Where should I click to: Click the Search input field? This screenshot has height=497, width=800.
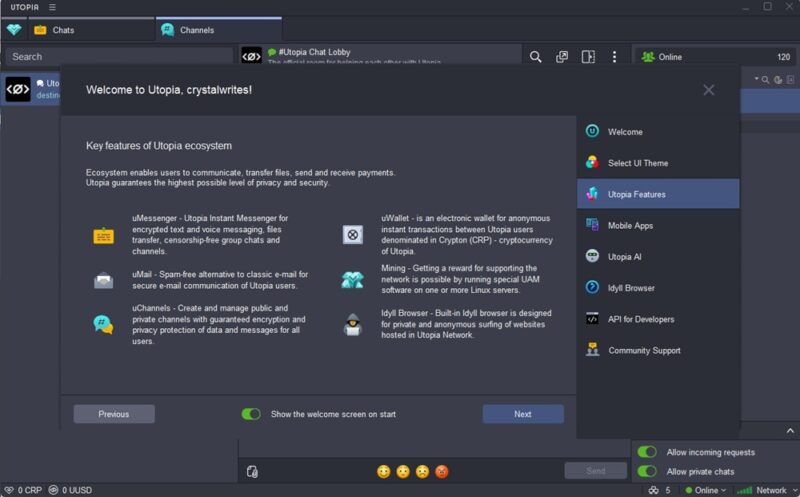pyautogui.click(x=119, y=57)
